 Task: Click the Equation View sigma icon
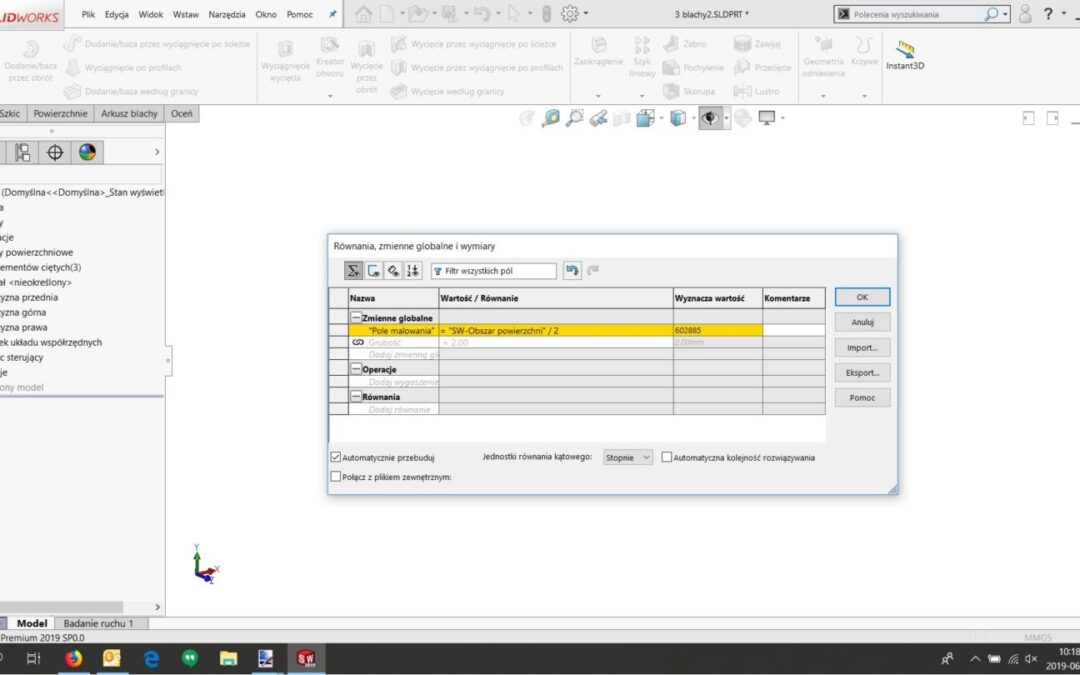[x=353, y=271]
